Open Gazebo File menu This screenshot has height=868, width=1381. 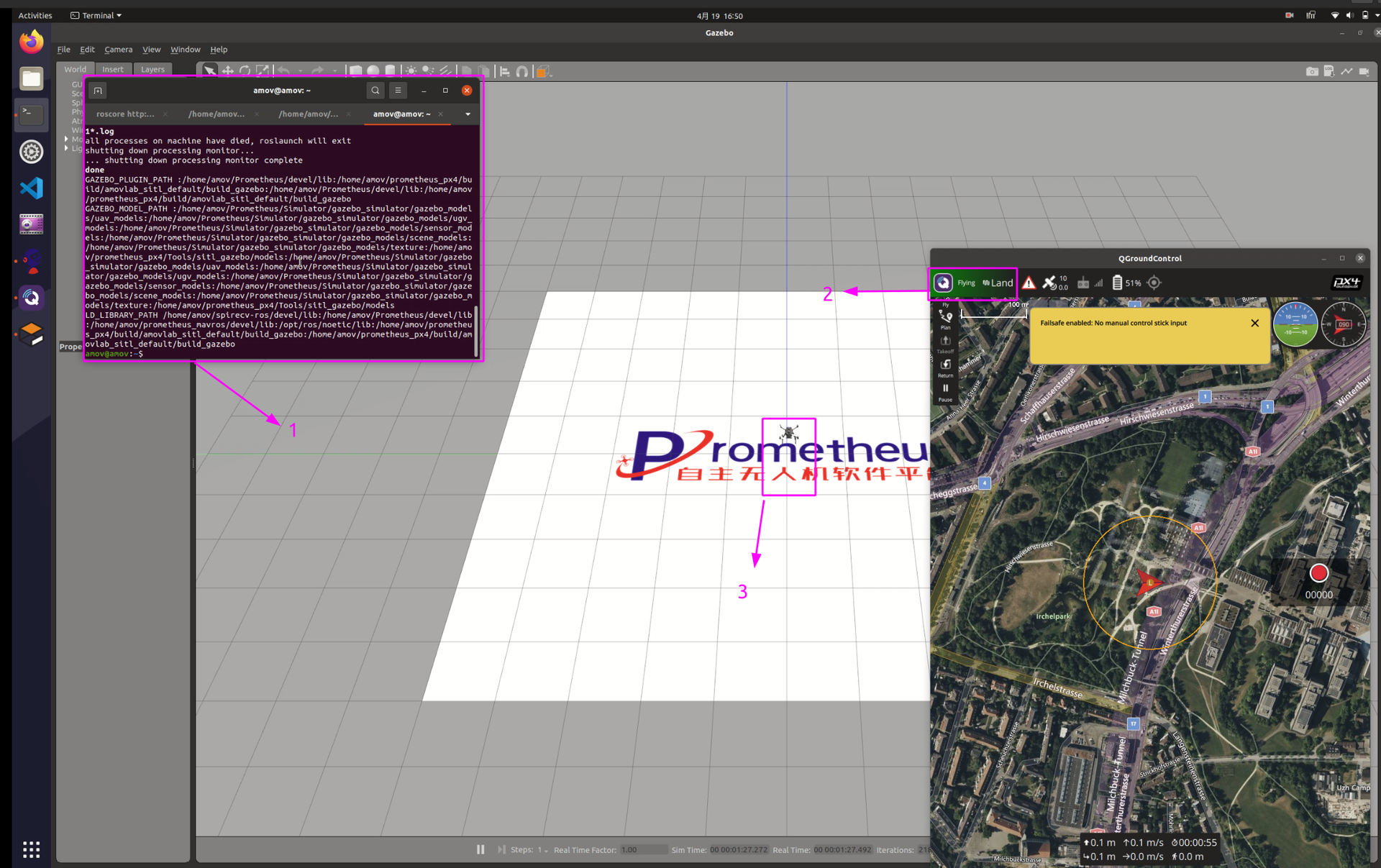coord(63,50)
